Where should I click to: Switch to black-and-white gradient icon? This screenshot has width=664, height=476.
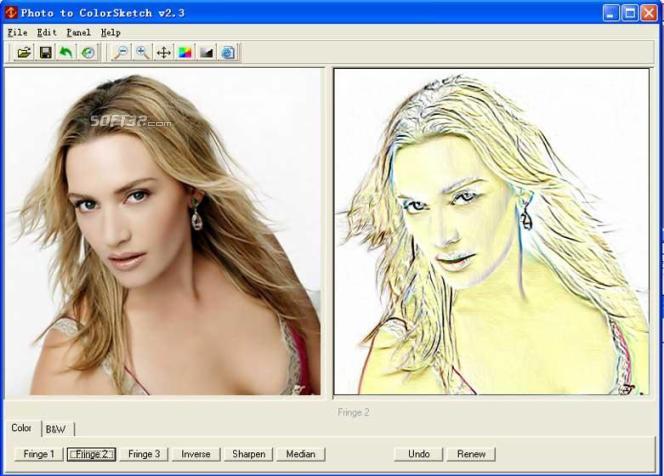[207, 53]
